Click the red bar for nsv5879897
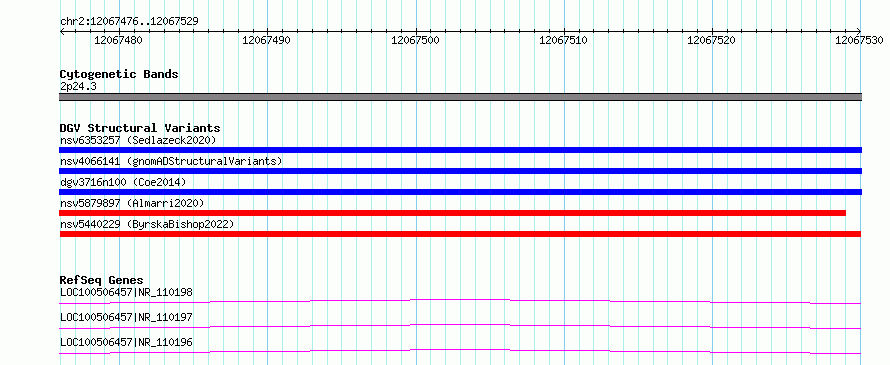The width and height of the screenshot is (890, 365). (452, 213)
